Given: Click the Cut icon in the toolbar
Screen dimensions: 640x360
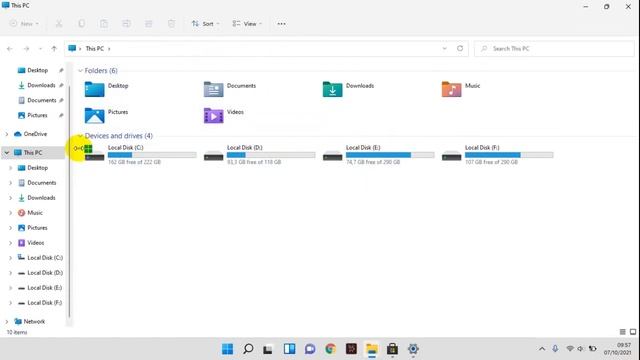Looking at the screenshot, I should pos(59,24).
